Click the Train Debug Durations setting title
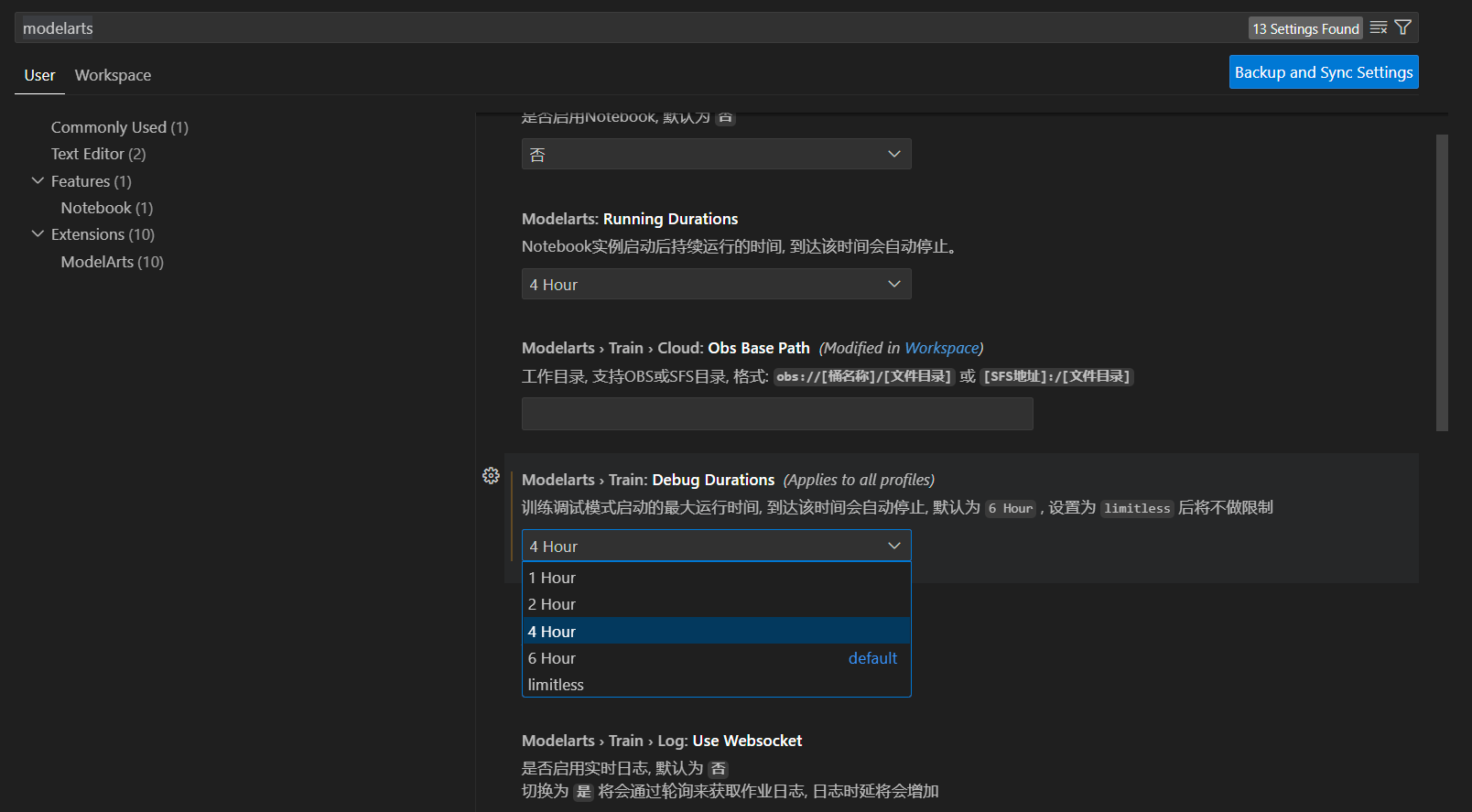The height and width of the screenshot is (812, 1472). click(x=648, y=480)
